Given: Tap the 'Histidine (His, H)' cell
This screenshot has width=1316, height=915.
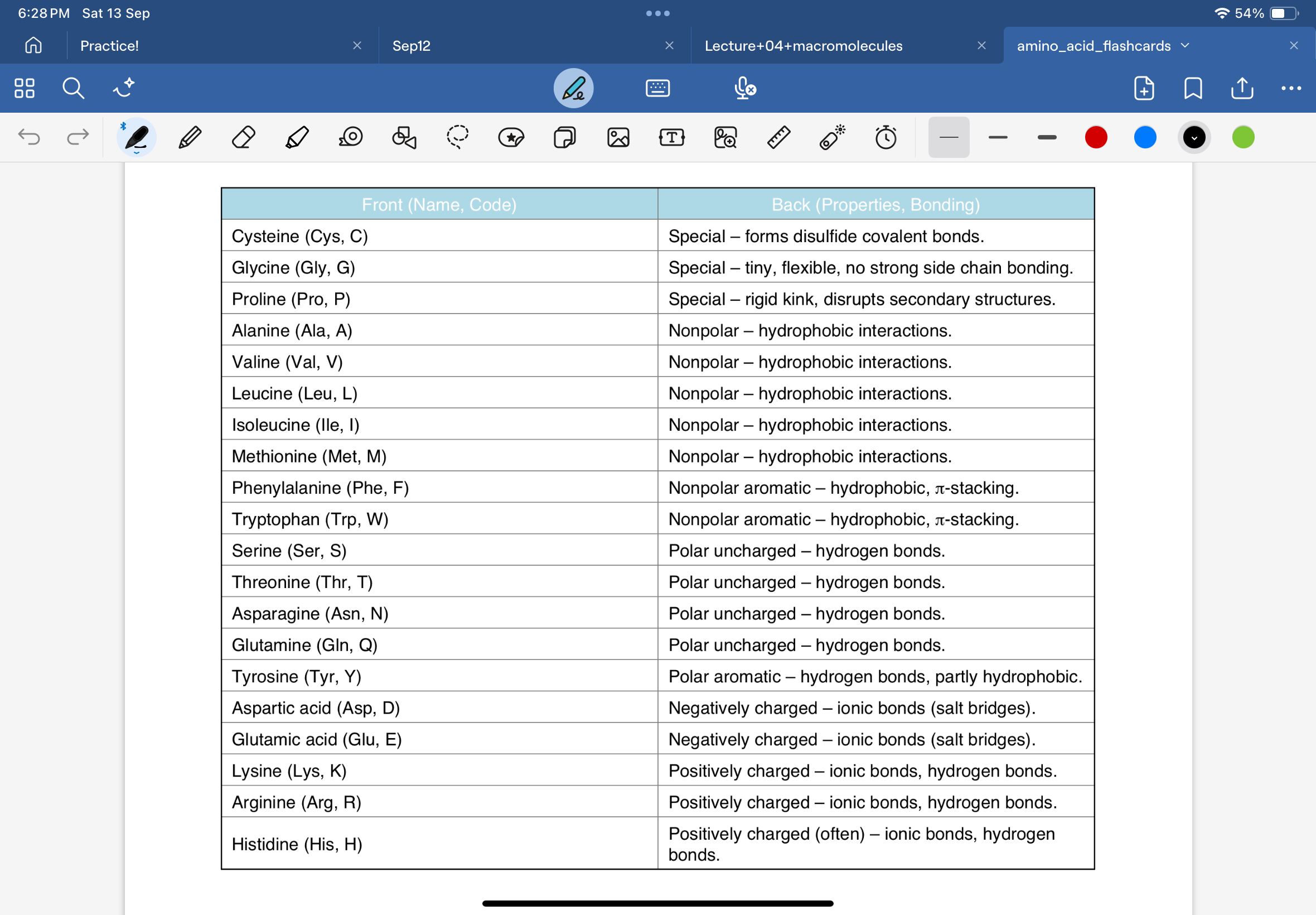Looking at the screenshot, I should [439, 844].
